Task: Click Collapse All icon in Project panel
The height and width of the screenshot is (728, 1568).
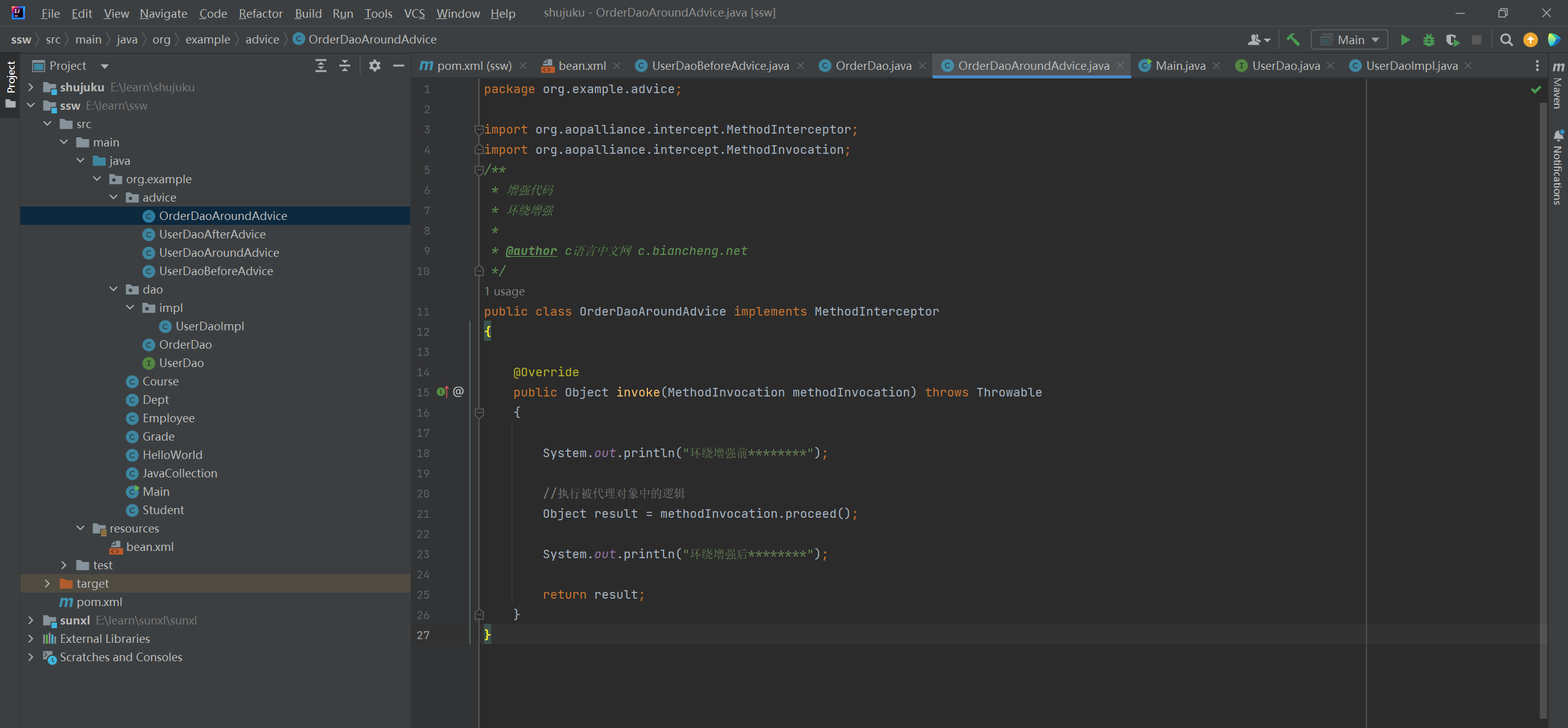Action: tap(345, 66)
